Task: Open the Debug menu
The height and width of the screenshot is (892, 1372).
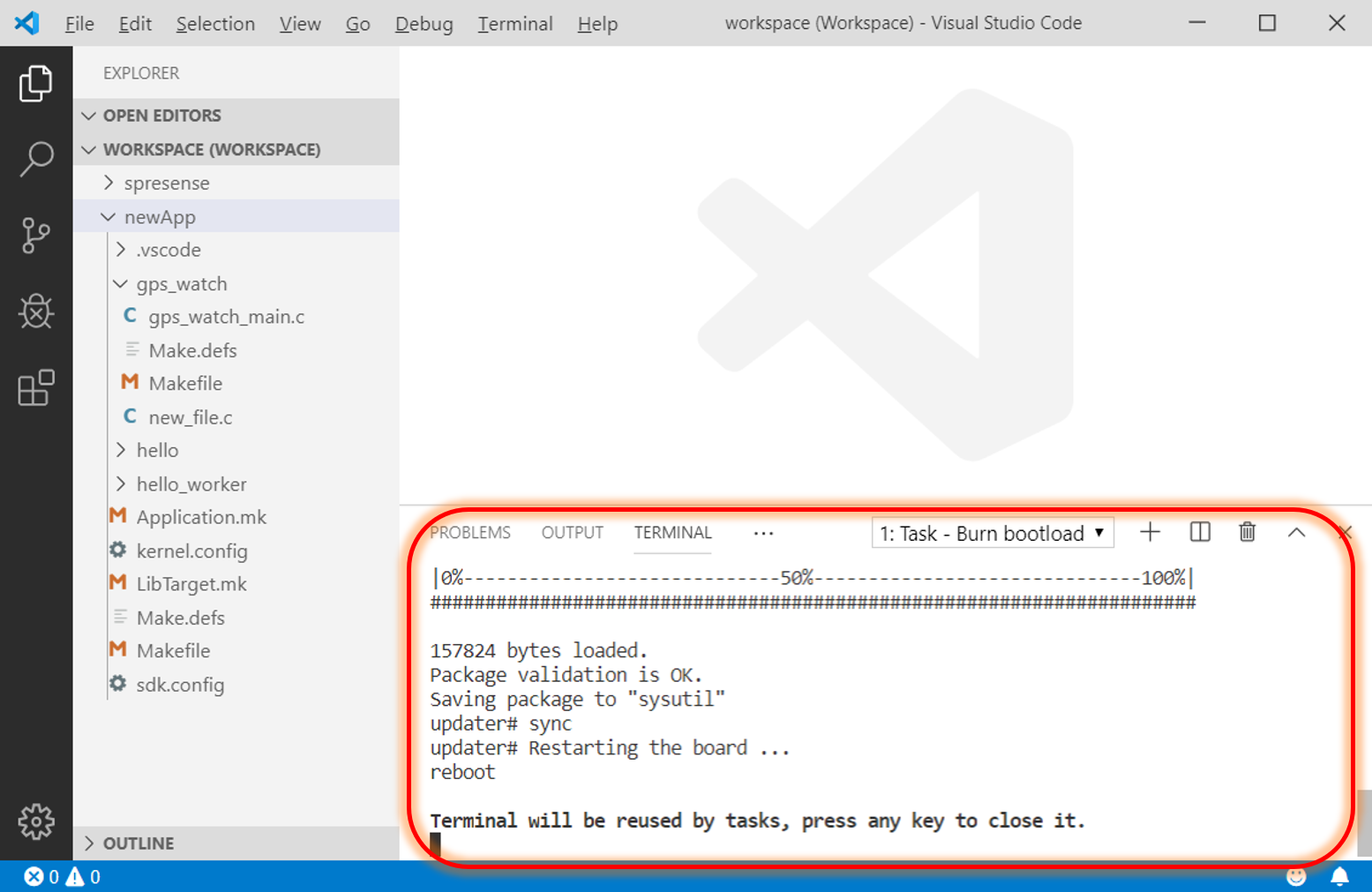Action: pyautogui.click(x=424, y=24)
